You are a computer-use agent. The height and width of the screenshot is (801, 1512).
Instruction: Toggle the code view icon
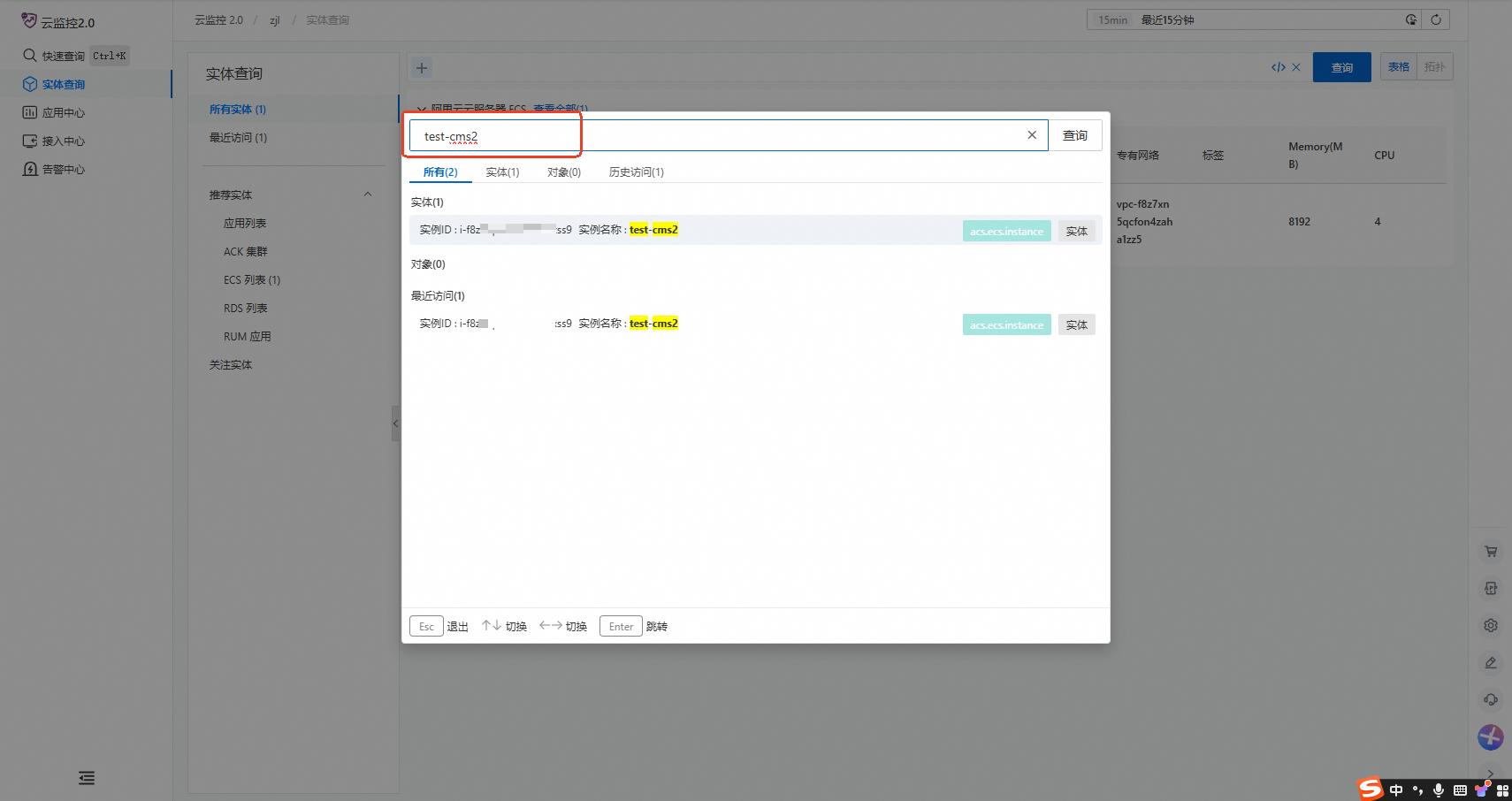point(1279,67)
